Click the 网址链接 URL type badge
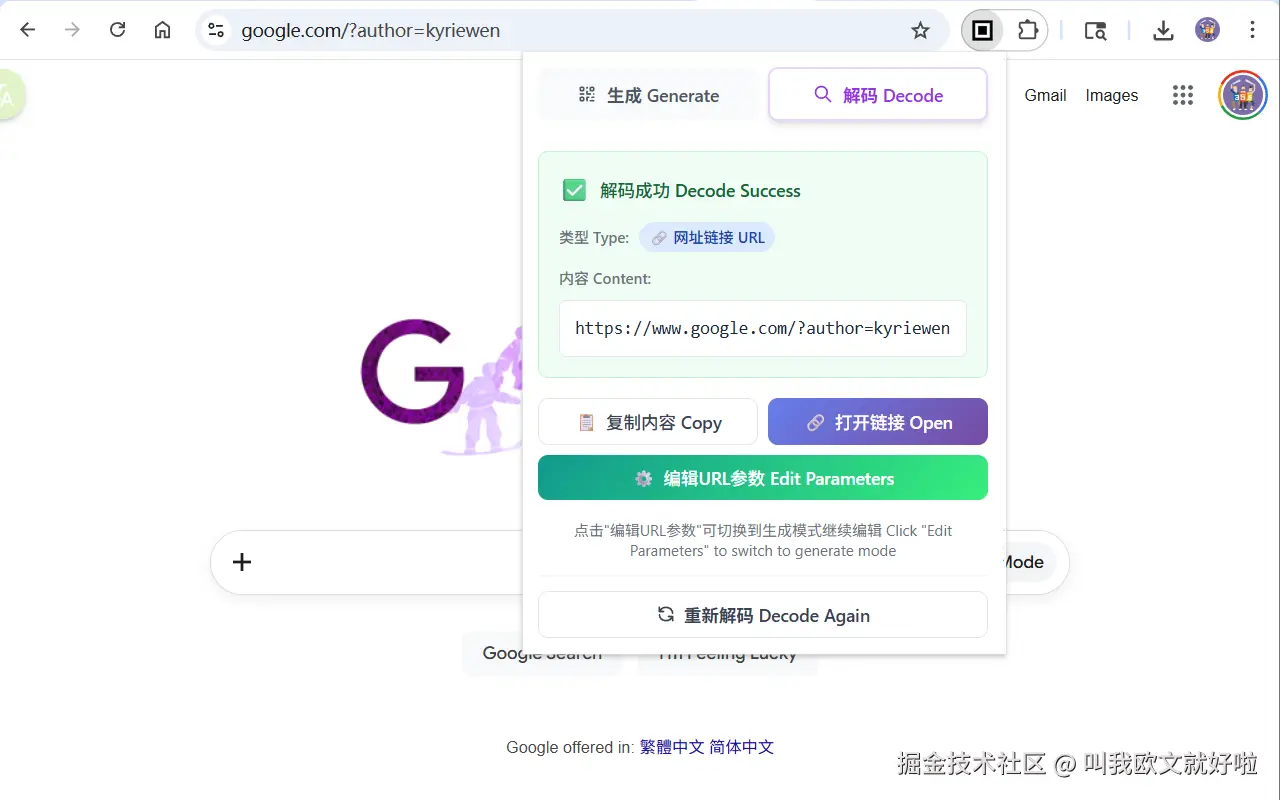 click(707, 237)
